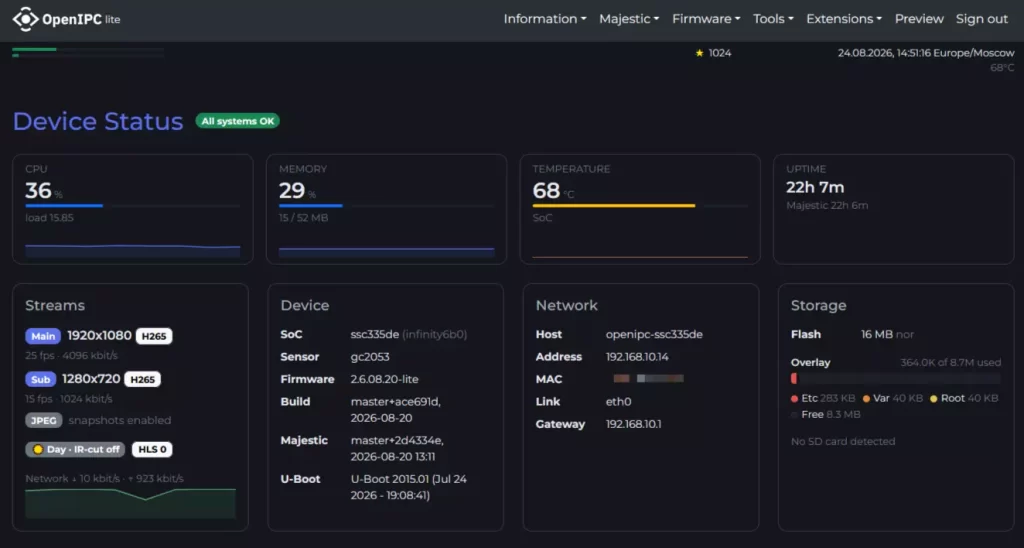Click the memory usage progress bar
The width and height of the screenshot is (1024, 548).
click(387, 206)
